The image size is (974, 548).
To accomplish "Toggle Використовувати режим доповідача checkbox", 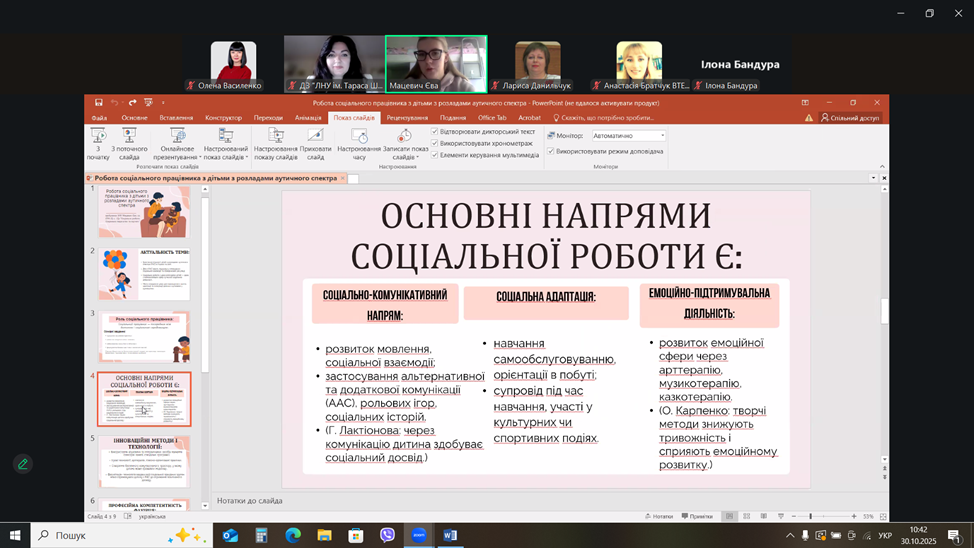I will pos(551,151).
